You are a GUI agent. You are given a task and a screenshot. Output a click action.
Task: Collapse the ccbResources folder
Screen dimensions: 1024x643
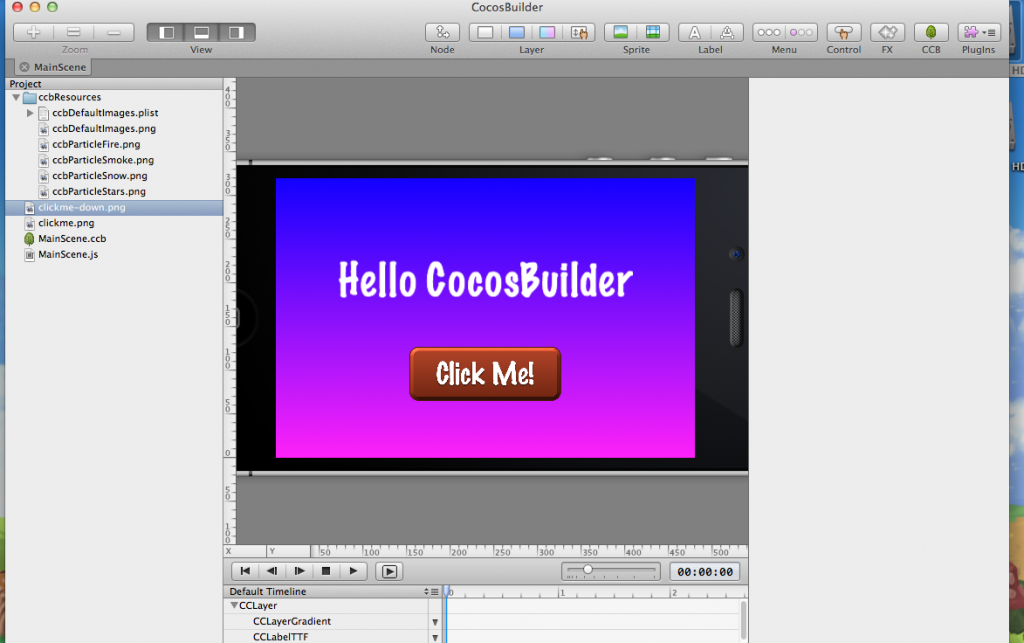point(16,97)
